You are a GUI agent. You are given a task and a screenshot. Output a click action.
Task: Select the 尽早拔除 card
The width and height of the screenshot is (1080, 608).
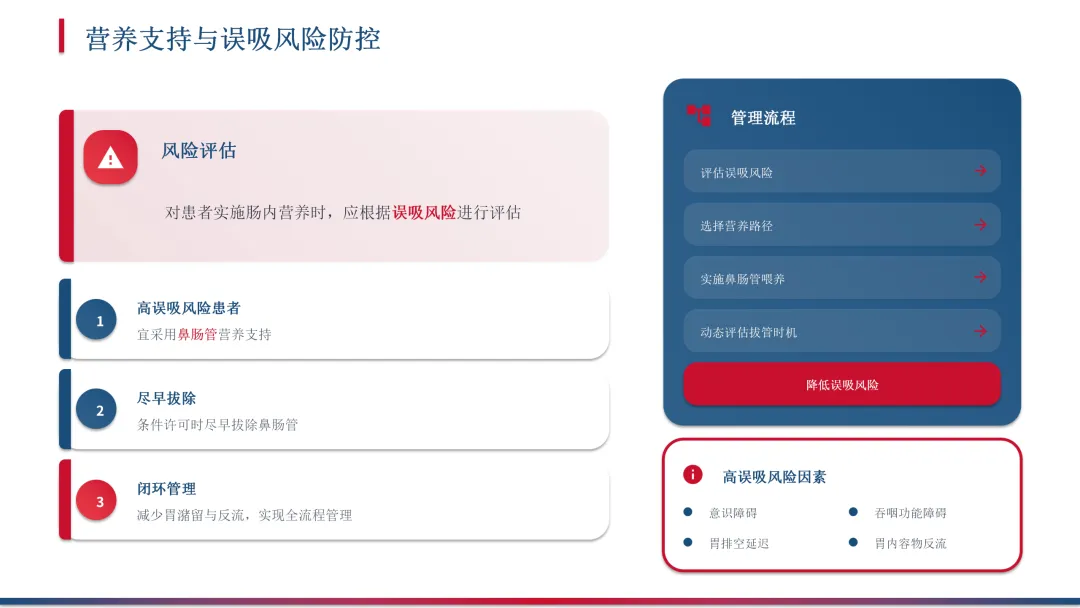click(334, 410)
